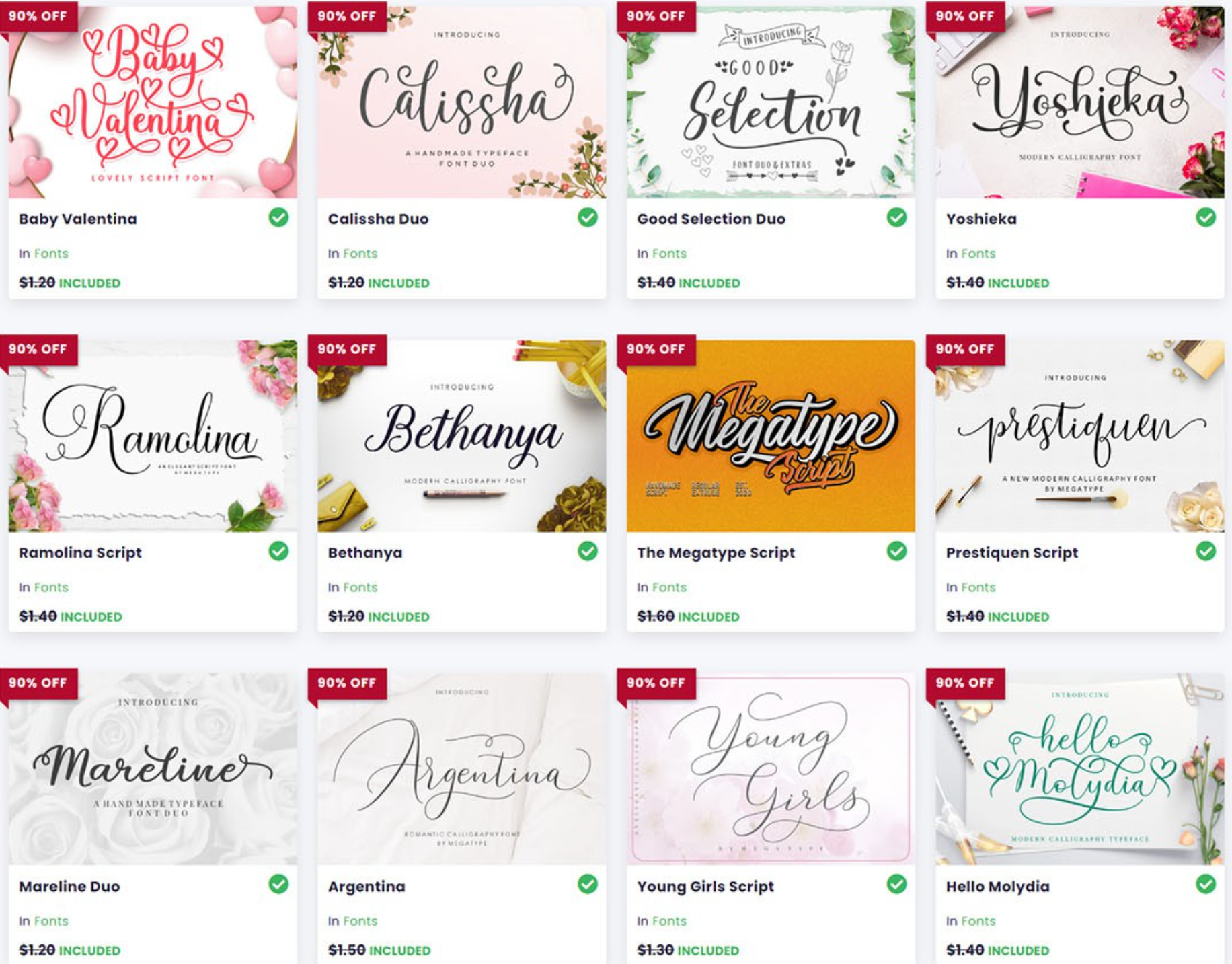
Task: Click the checkmark icon for Bethanya
Action: click(588, 551)
